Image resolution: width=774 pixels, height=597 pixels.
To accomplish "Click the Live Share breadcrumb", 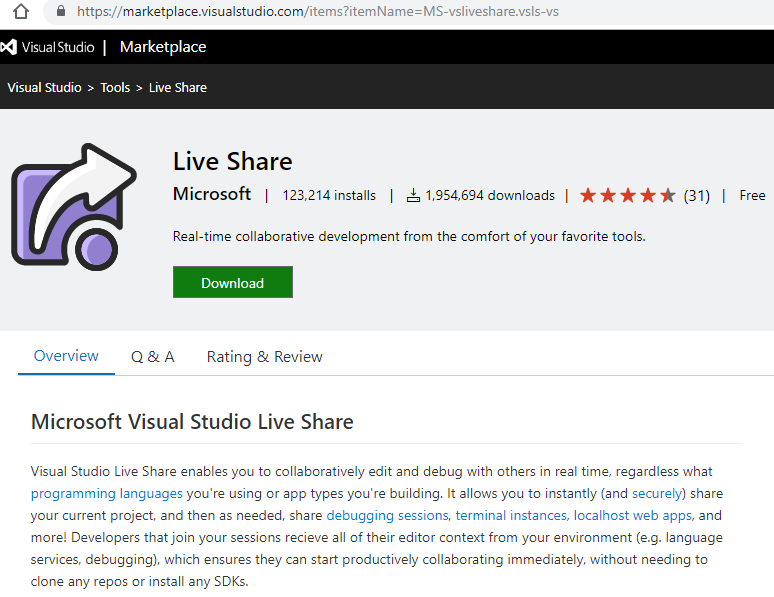I will coord(178,87).
